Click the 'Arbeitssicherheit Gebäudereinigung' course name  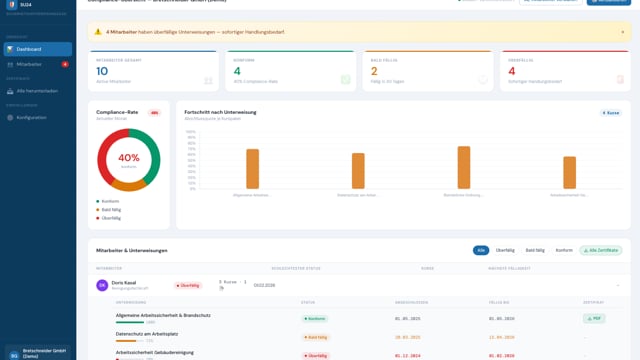(155, 352)
